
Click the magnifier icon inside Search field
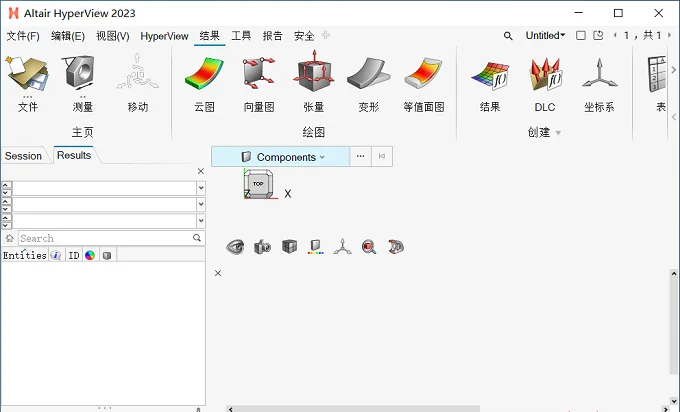197,238
